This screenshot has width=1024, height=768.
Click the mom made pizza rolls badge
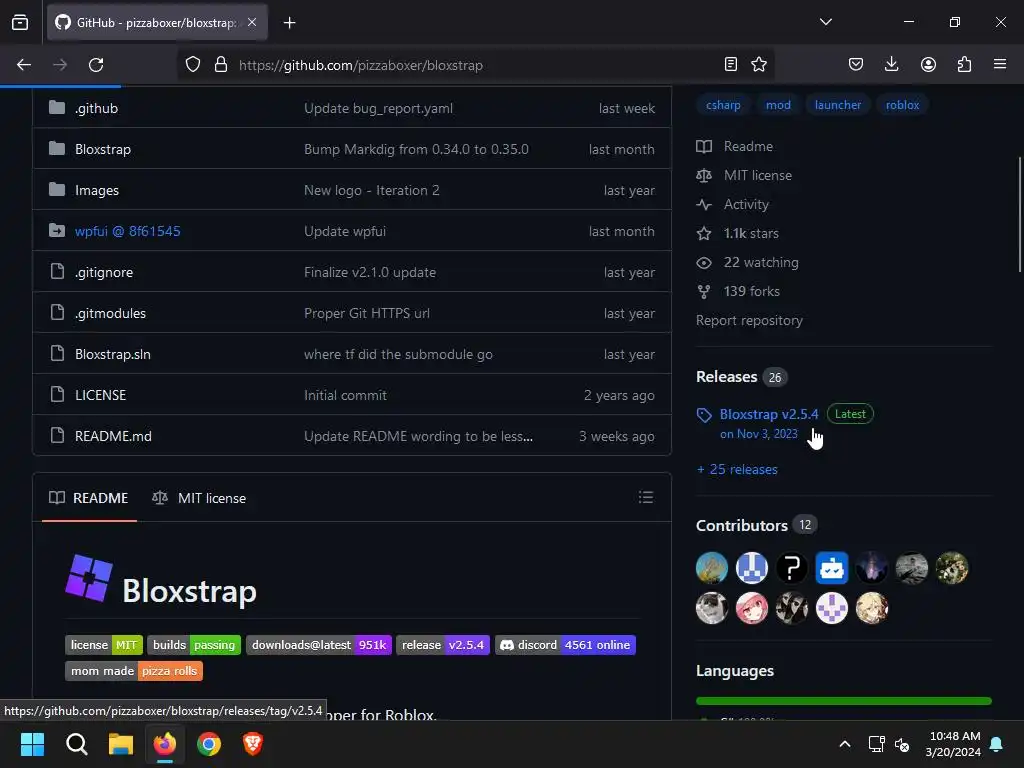coord(134,671)
